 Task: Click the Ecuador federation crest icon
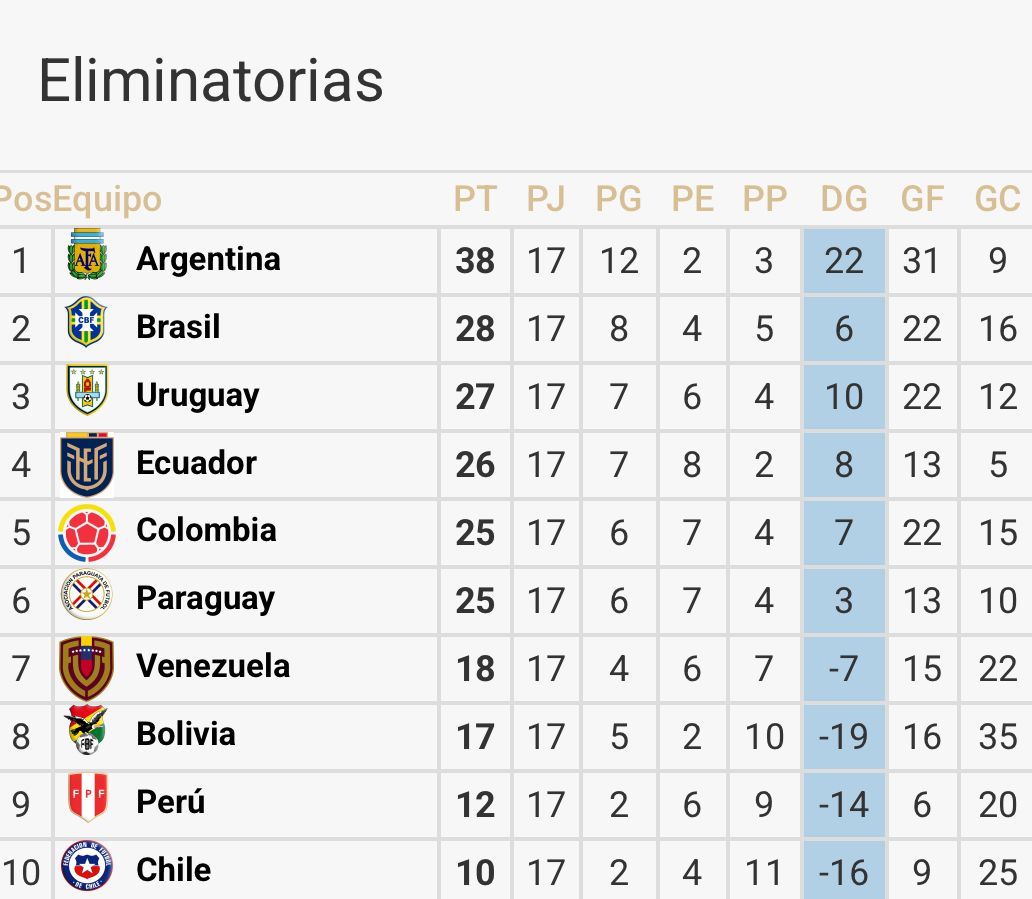click(87, 464)
